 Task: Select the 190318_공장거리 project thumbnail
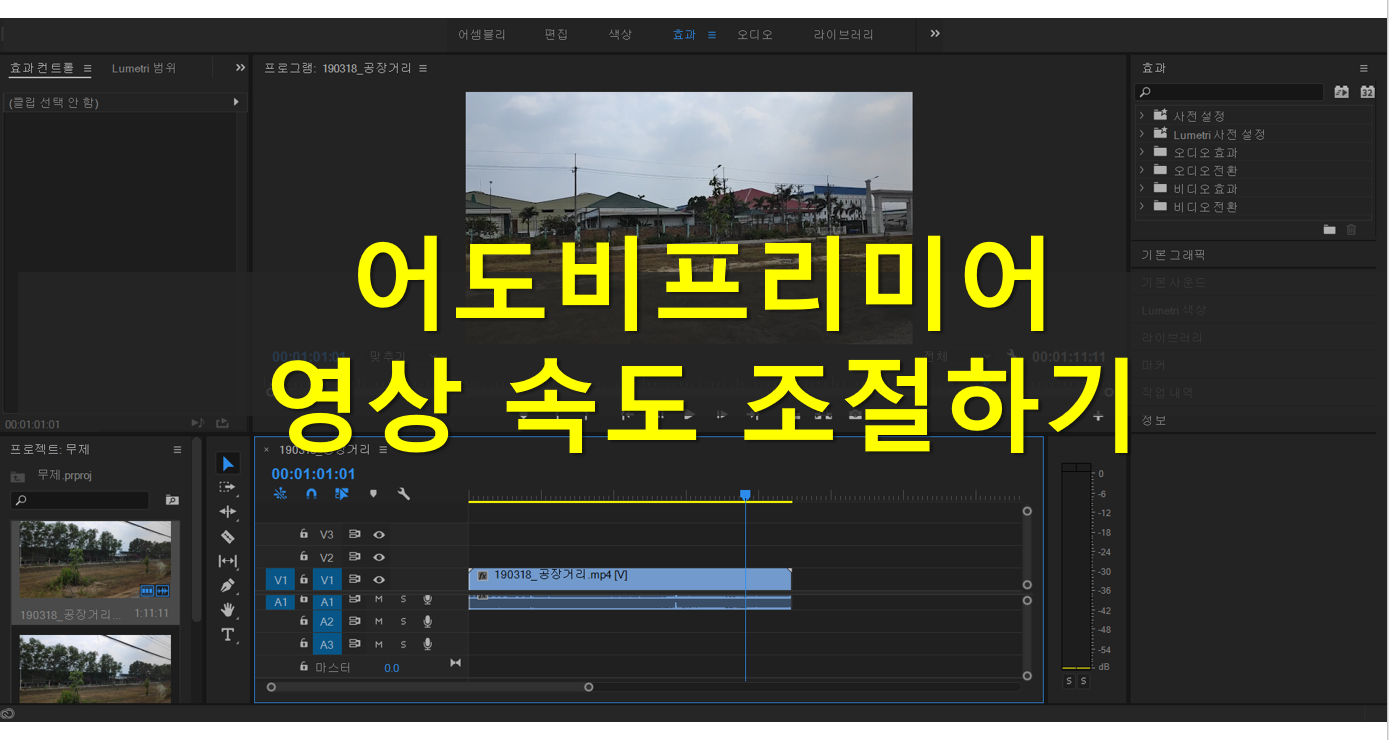click(96, 560)
